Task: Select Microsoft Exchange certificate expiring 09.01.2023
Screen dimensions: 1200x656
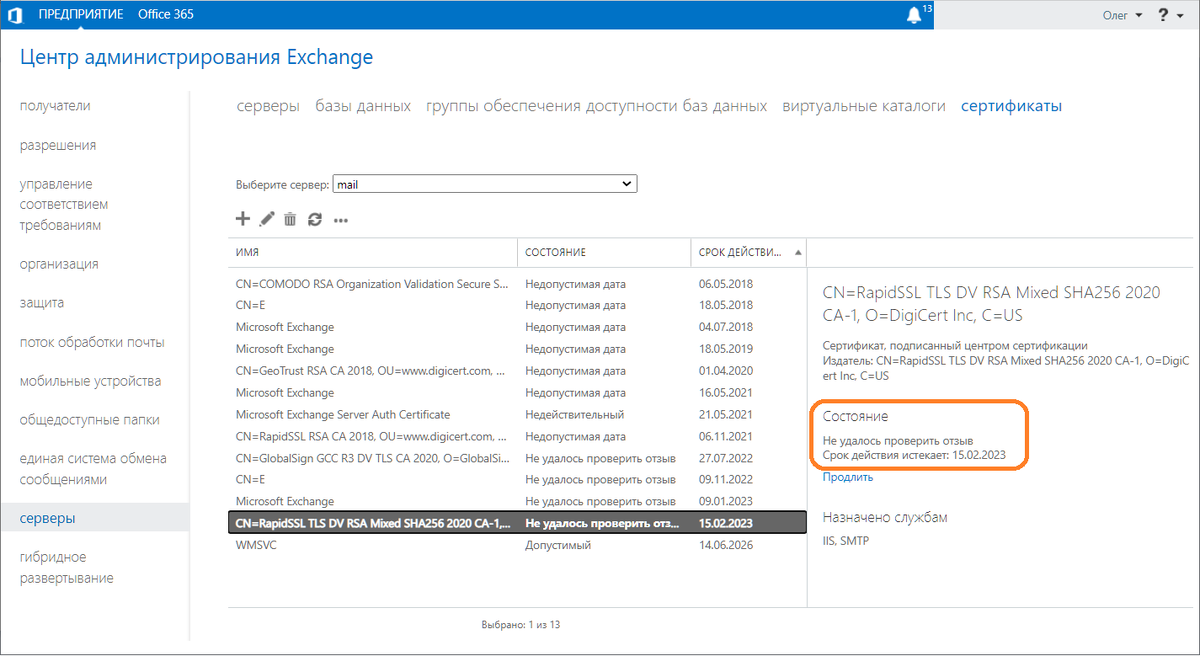Action: pos(517,501)
